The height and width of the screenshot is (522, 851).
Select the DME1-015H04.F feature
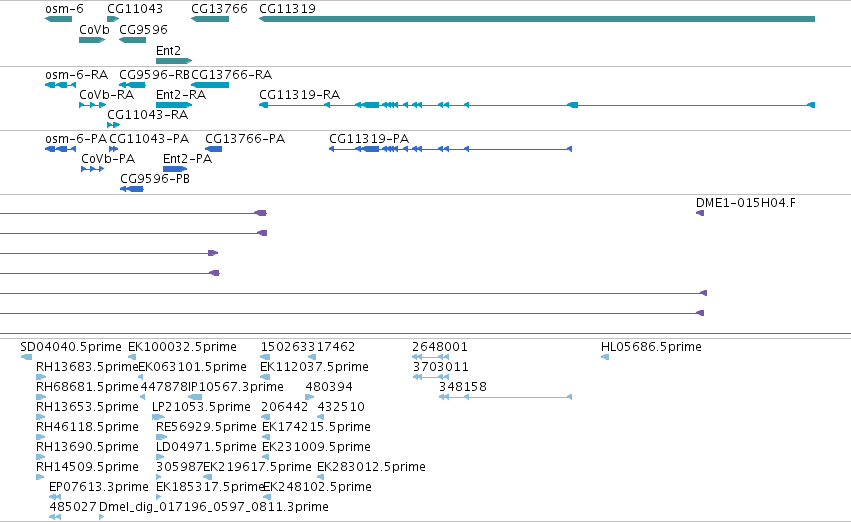[700, 213]
